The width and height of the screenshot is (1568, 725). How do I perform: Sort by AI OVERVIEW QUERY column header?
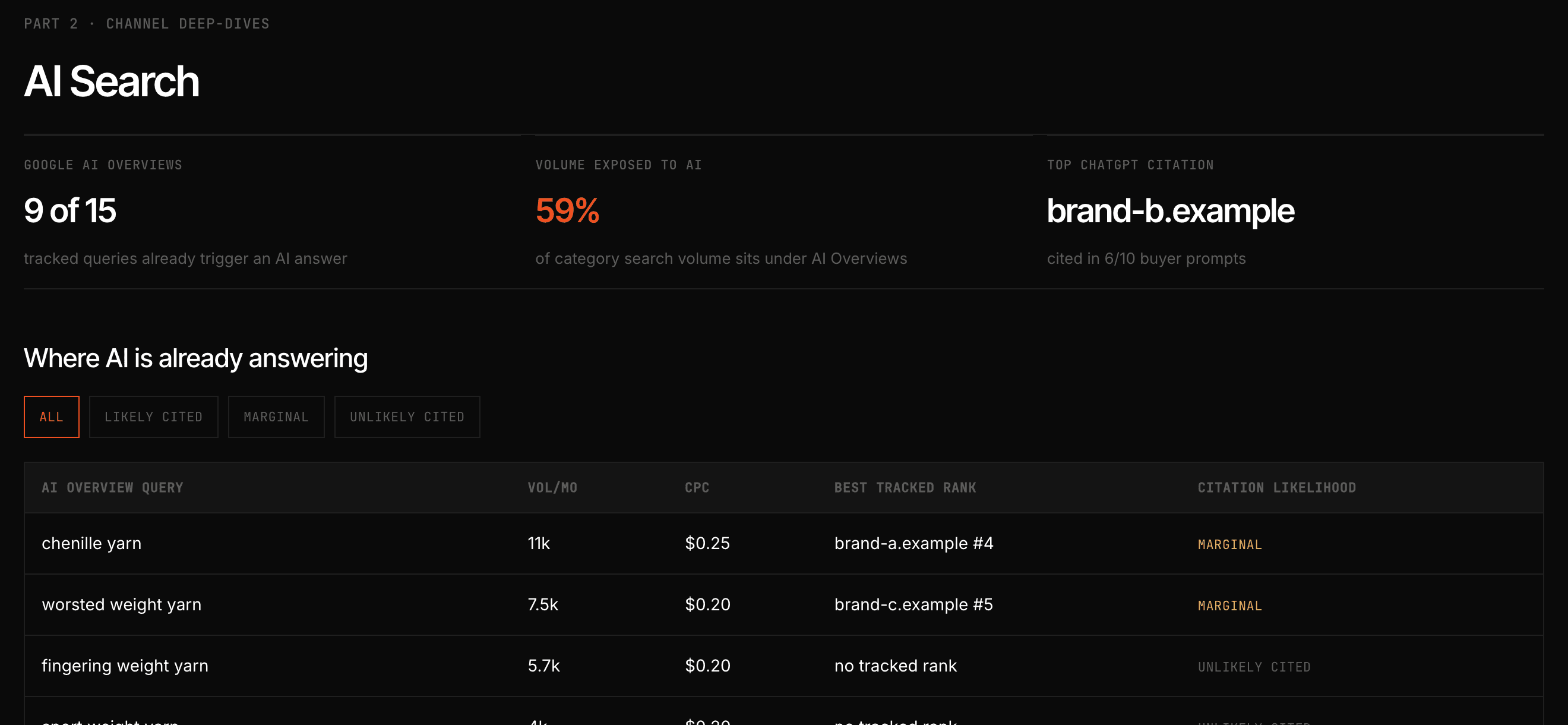(113, 487)
